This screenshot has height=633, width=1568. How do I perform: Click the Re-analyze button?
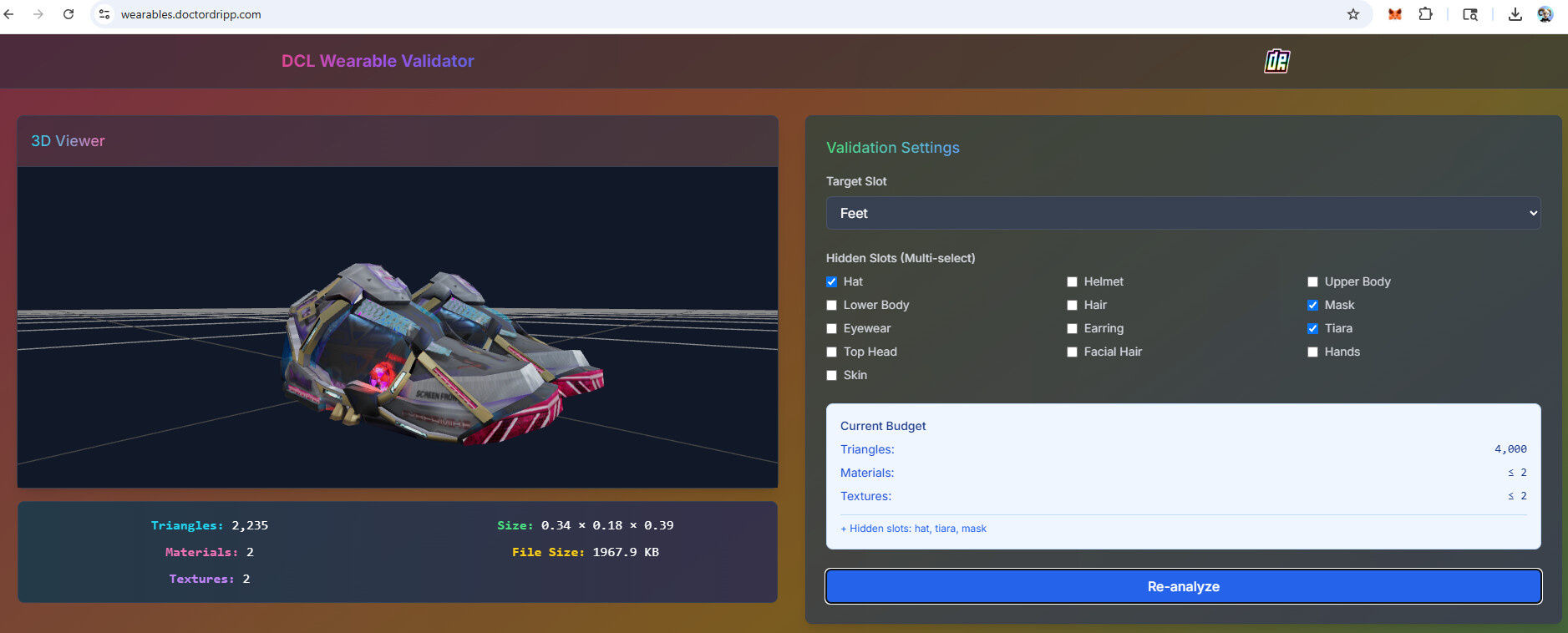(1183, 586)
